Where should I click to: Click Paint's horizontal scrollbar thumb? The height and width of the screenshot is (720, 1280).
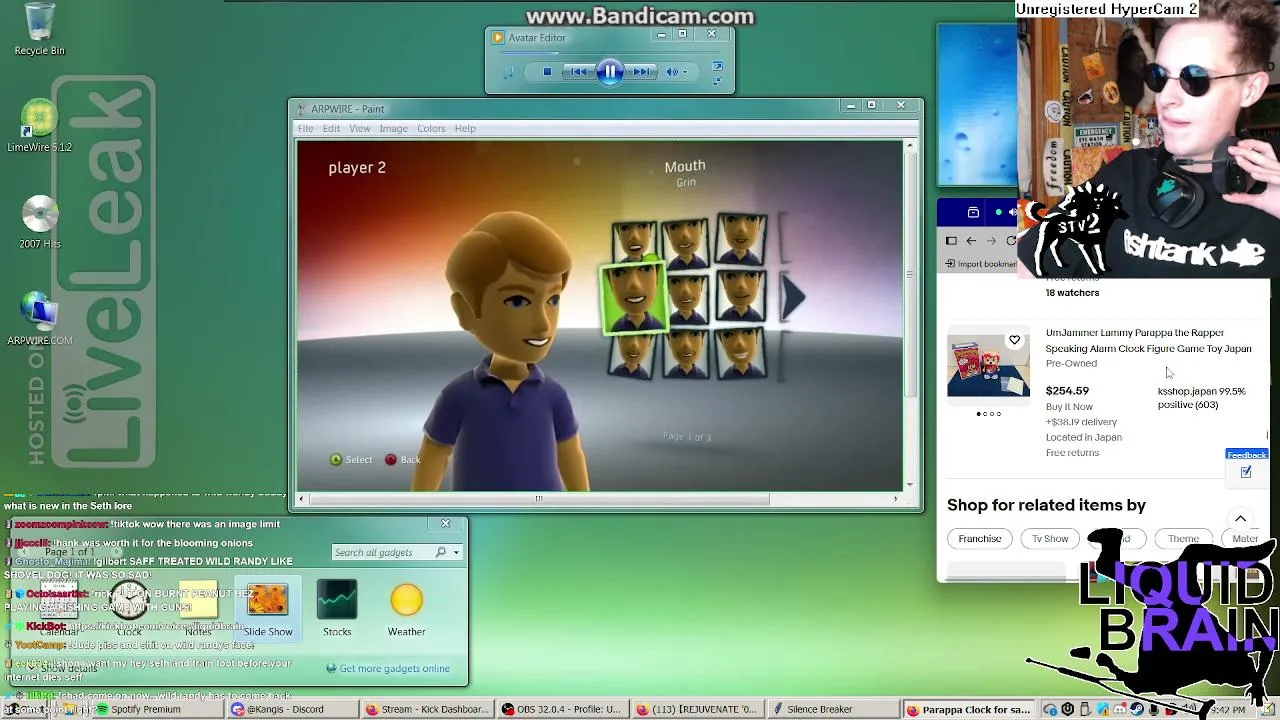tap(539, 498)
